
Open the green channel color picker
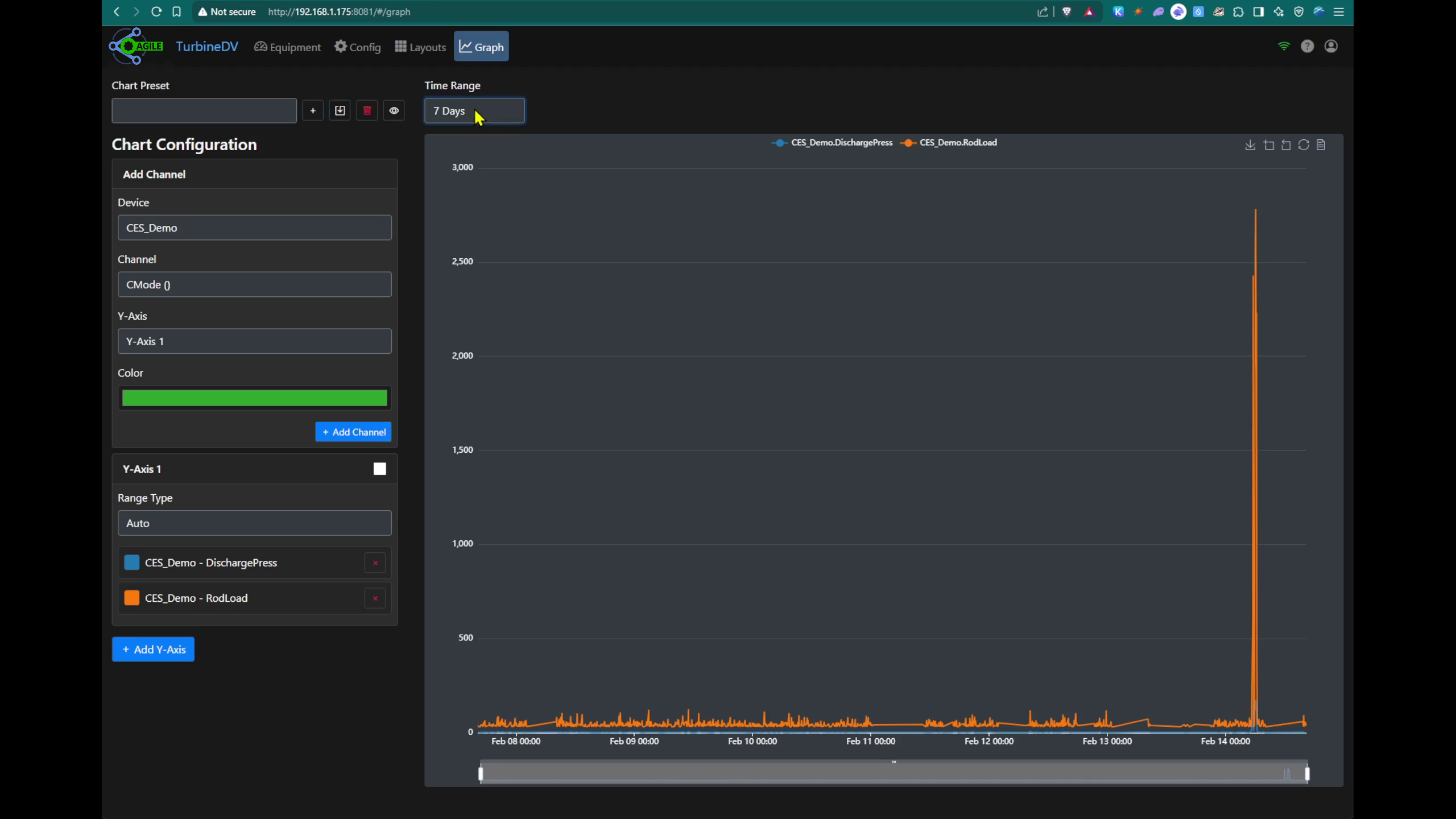[x=254, y=398]
